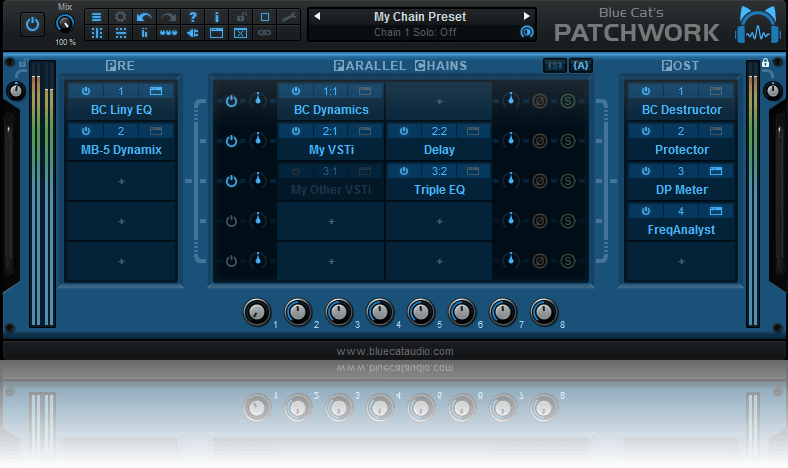Toggle power of Triple EQ slot 3:2
Screen dimensions: 788x468
404,171
